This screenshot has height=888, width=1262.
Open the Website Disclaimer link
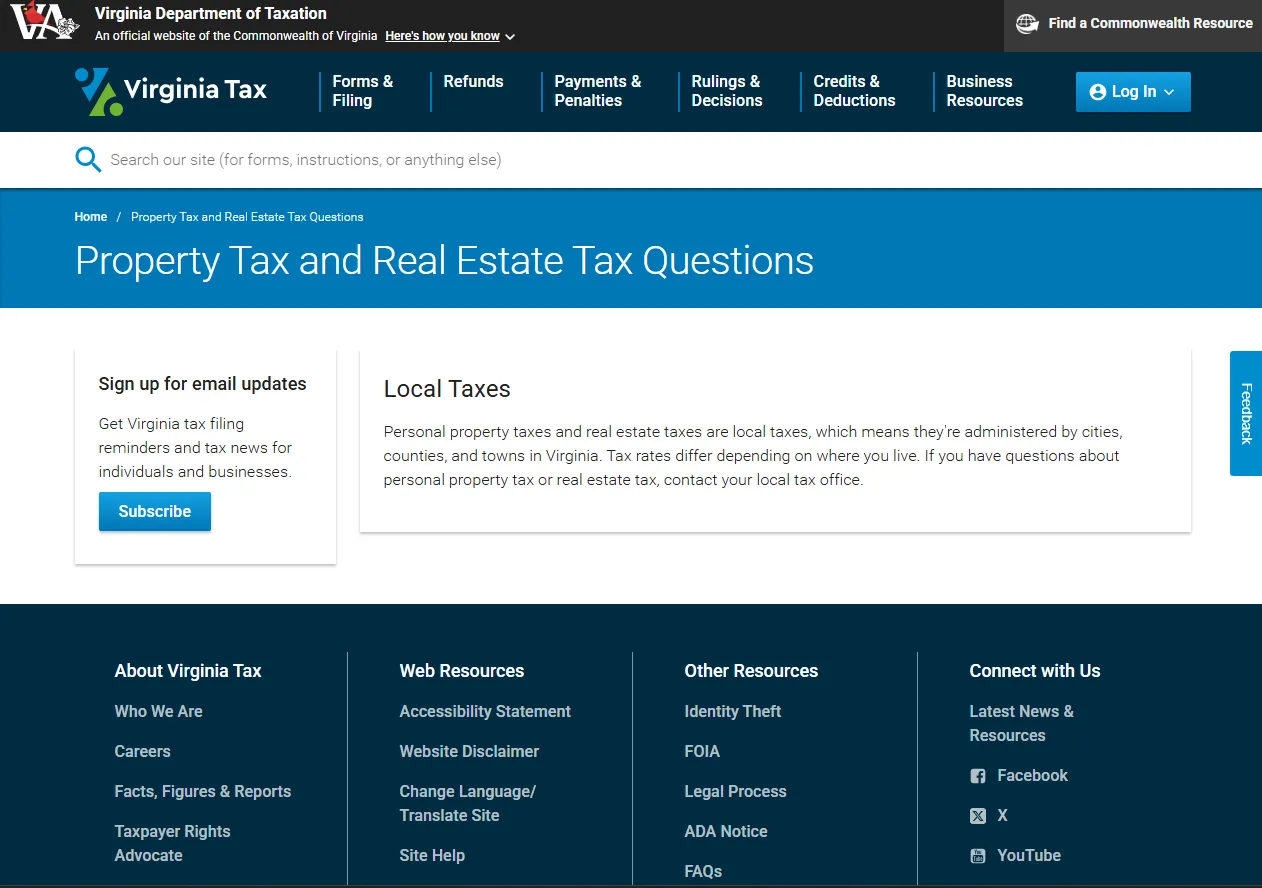pos(469,751)
